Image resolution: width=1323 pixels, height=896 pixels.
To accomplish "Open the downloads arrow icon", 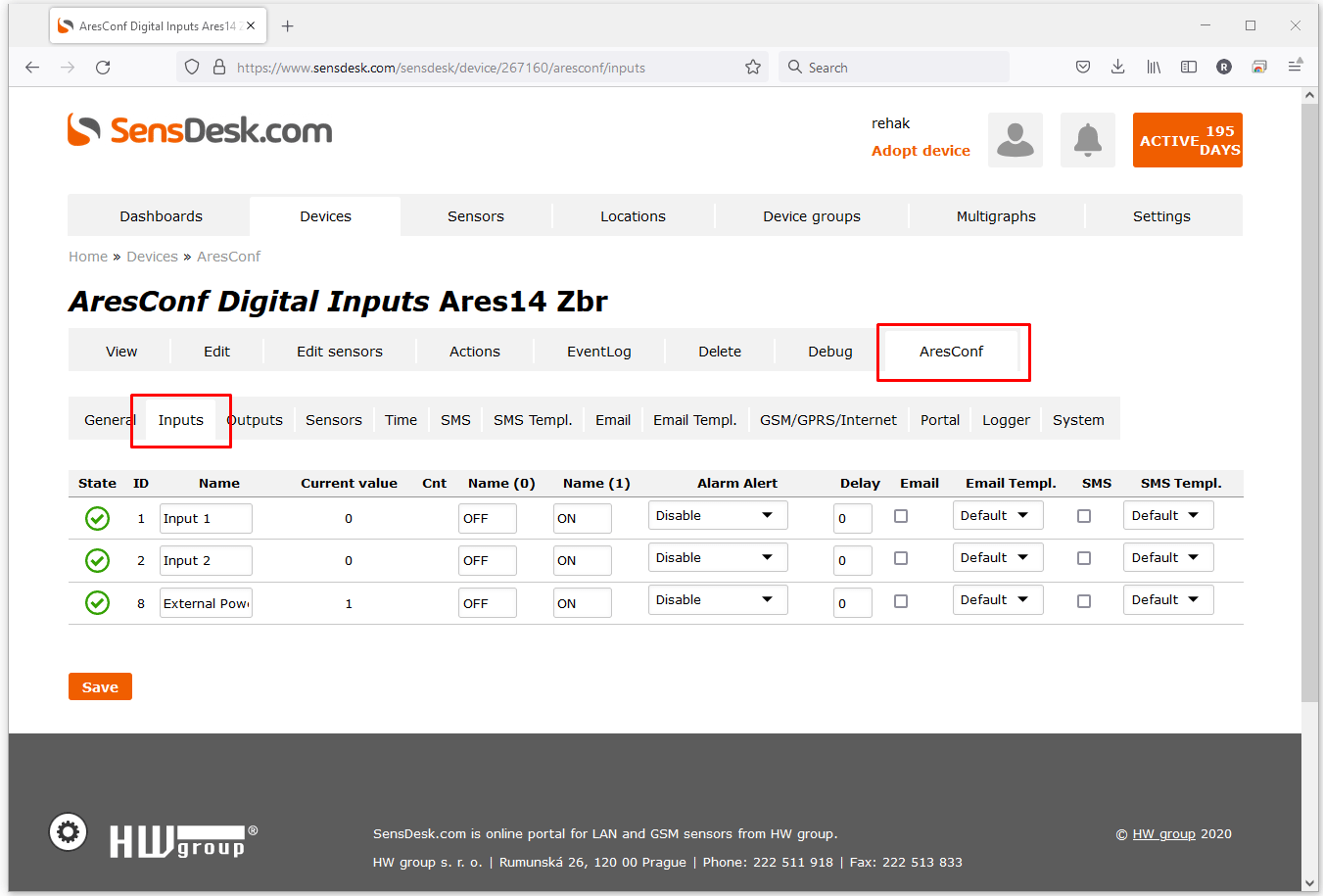I will tap(1118, 68).
